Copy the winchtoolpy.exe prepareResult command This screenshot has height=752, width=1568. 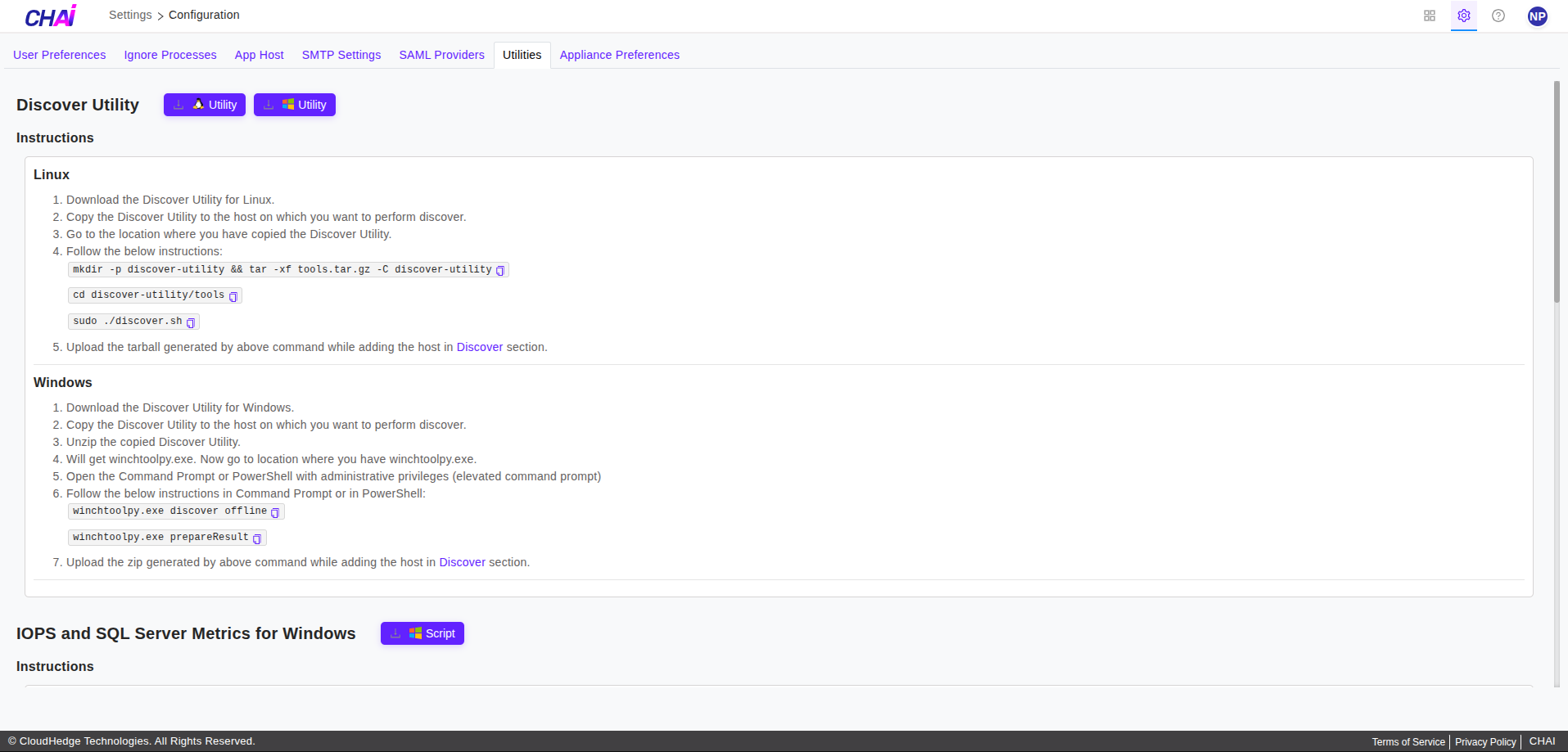coord(257,538)
